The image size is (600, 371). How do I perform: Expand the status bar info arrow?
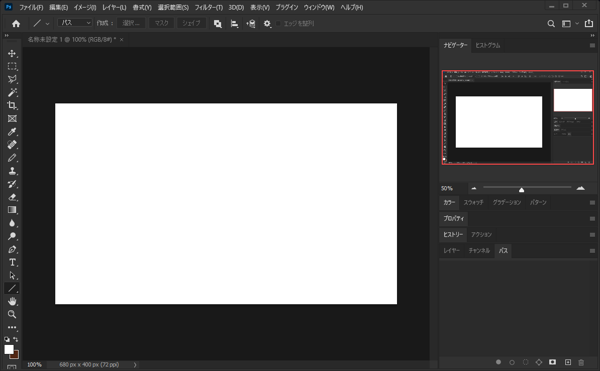pos(135,365)
